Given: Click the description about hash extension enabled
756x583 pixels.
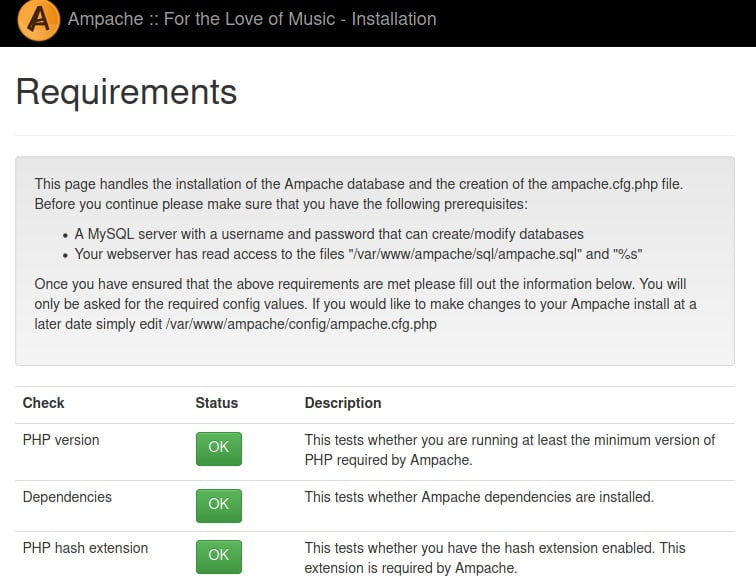Looking at the screenshot, I should click(x=495, y=558).
